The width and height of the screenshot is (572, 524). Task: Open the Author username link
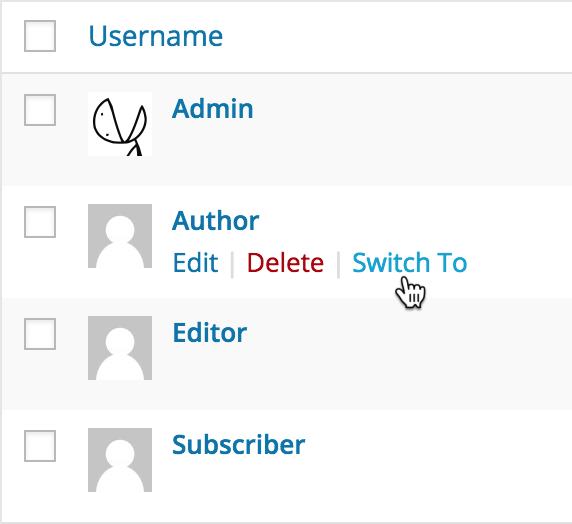(216, 221)
